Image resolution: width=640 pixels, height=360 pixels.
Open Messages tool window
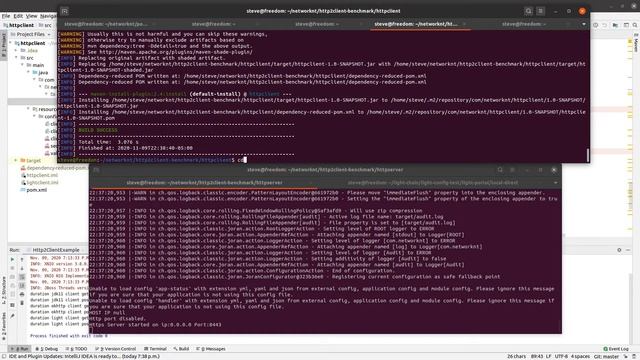point(211,349)
